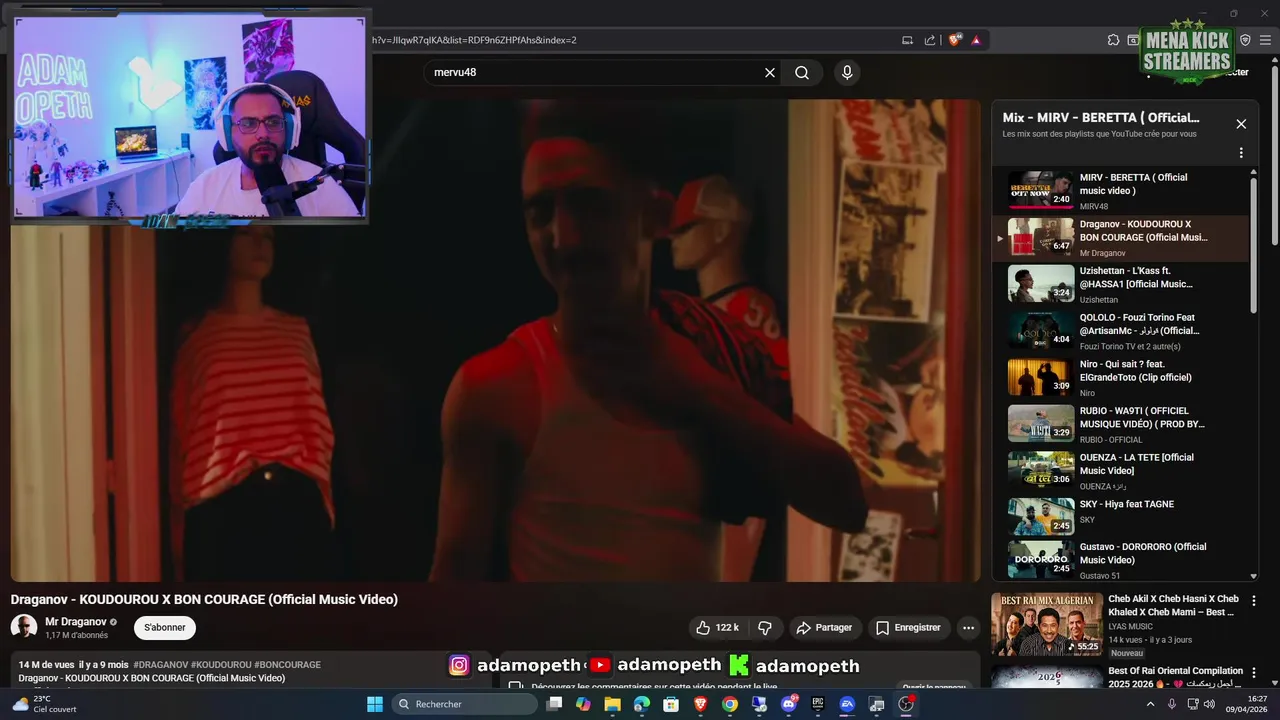1280x720 pixels.
Task: Open options for Cheb Akil recommended video
Action: (x=1254, y=601)
